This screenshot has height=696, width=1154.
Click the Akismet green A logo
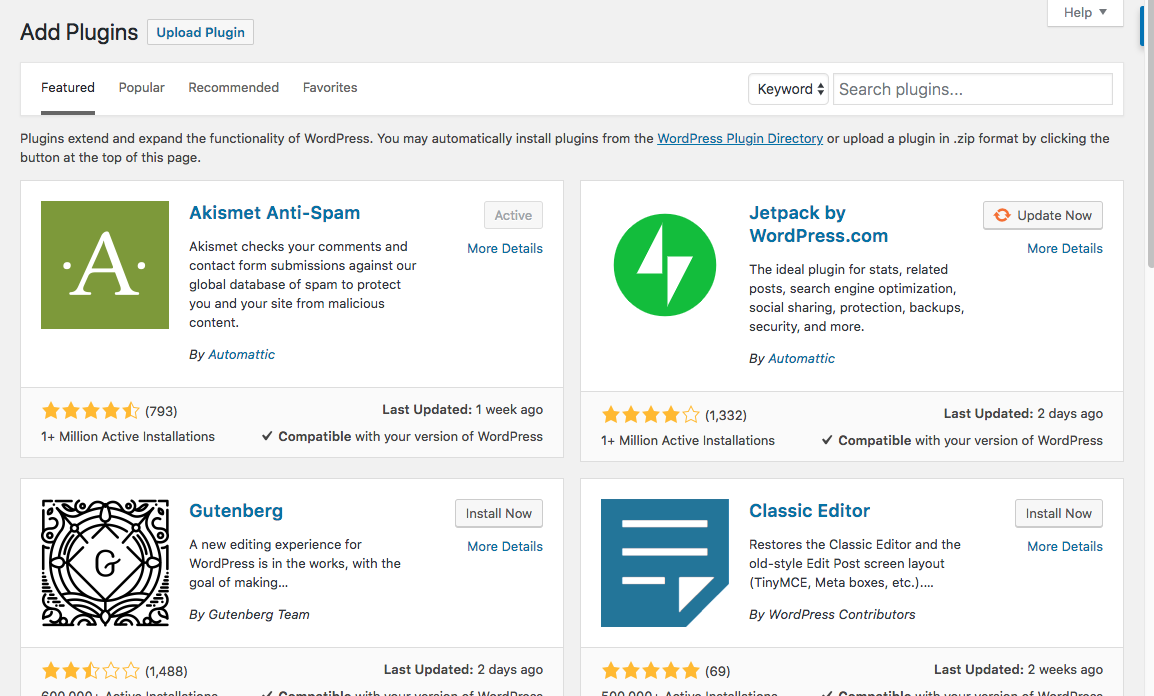pyautogui.click(x=105, y=265)
